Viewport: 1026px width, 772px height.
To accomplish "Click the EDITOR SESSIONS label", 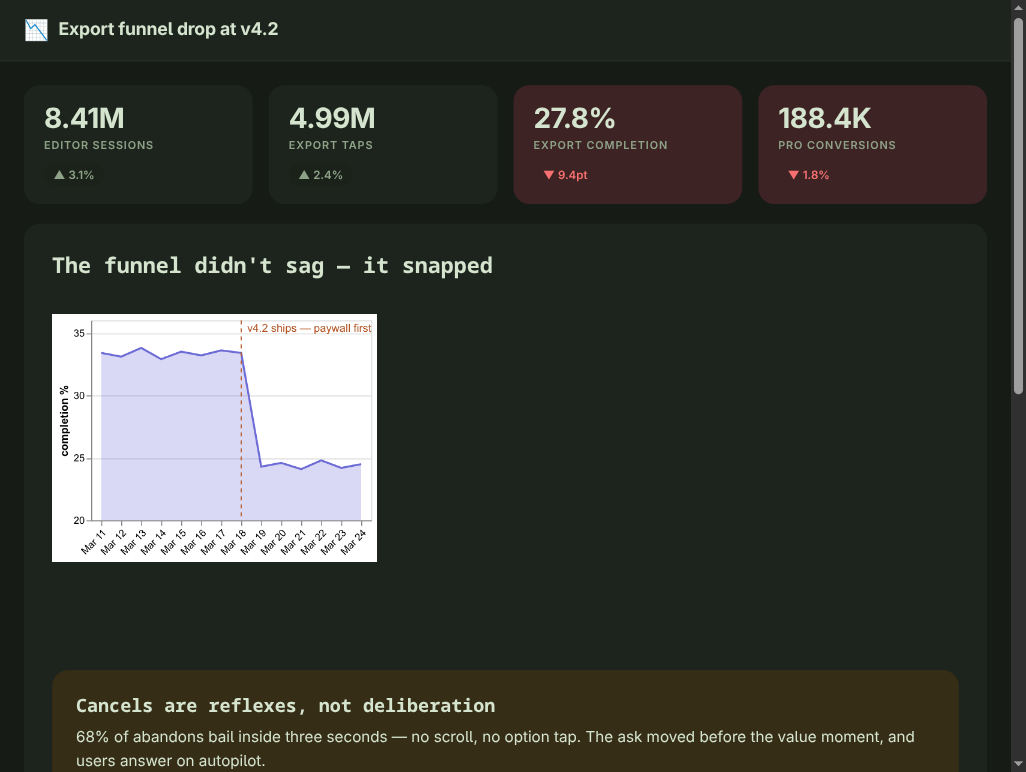I will (99, 145).
